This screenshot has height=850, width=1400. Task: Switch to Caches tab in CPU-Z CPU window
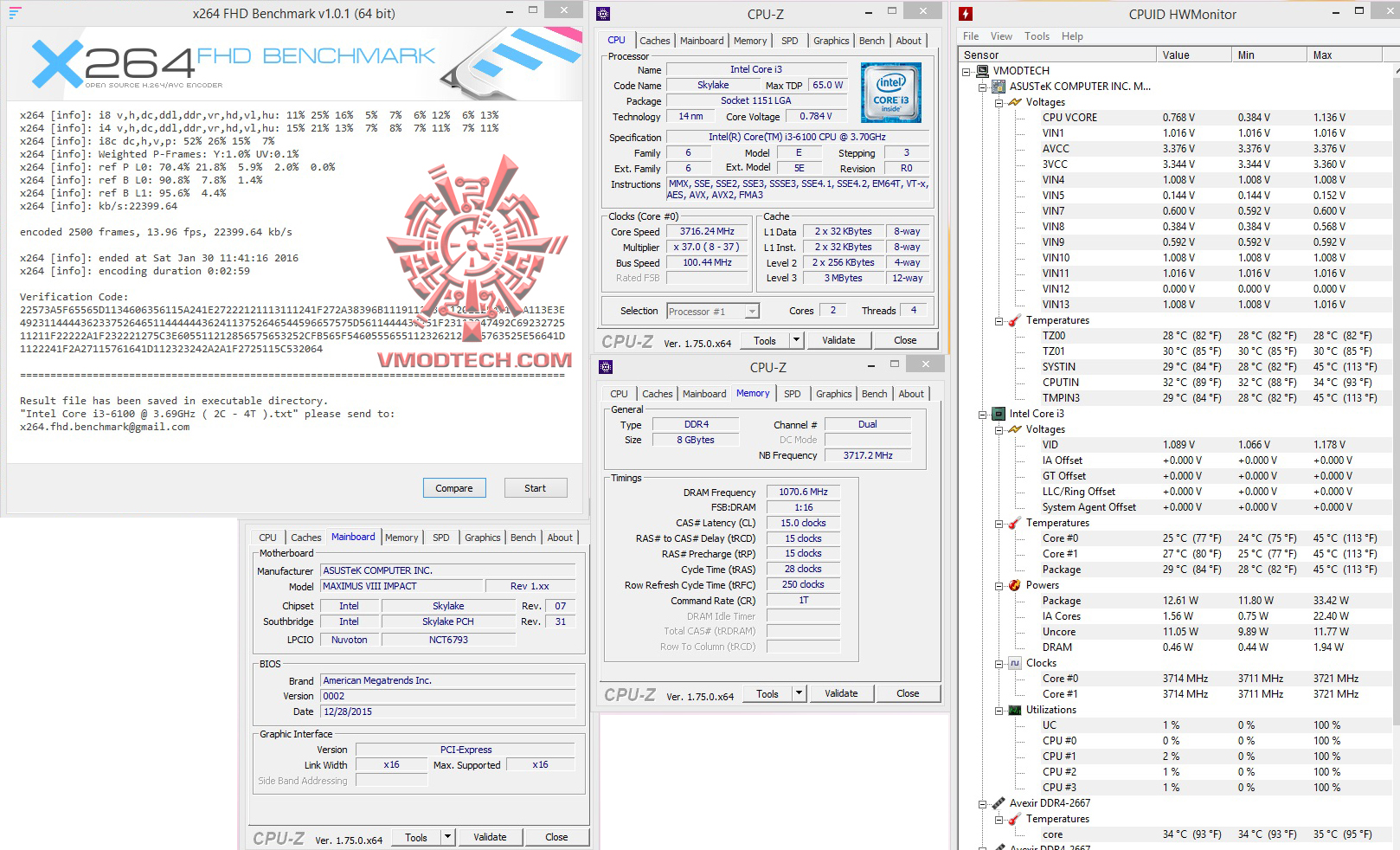click(x=654, y=41)
